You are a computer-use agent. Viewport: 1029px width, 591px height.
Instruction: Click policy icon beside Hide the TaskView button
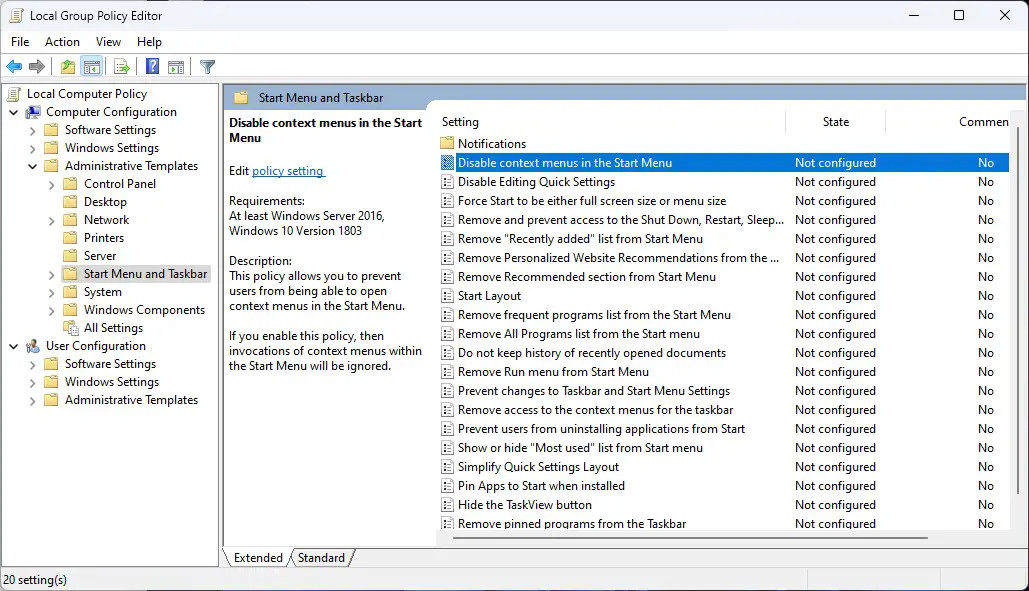(448, 505)
